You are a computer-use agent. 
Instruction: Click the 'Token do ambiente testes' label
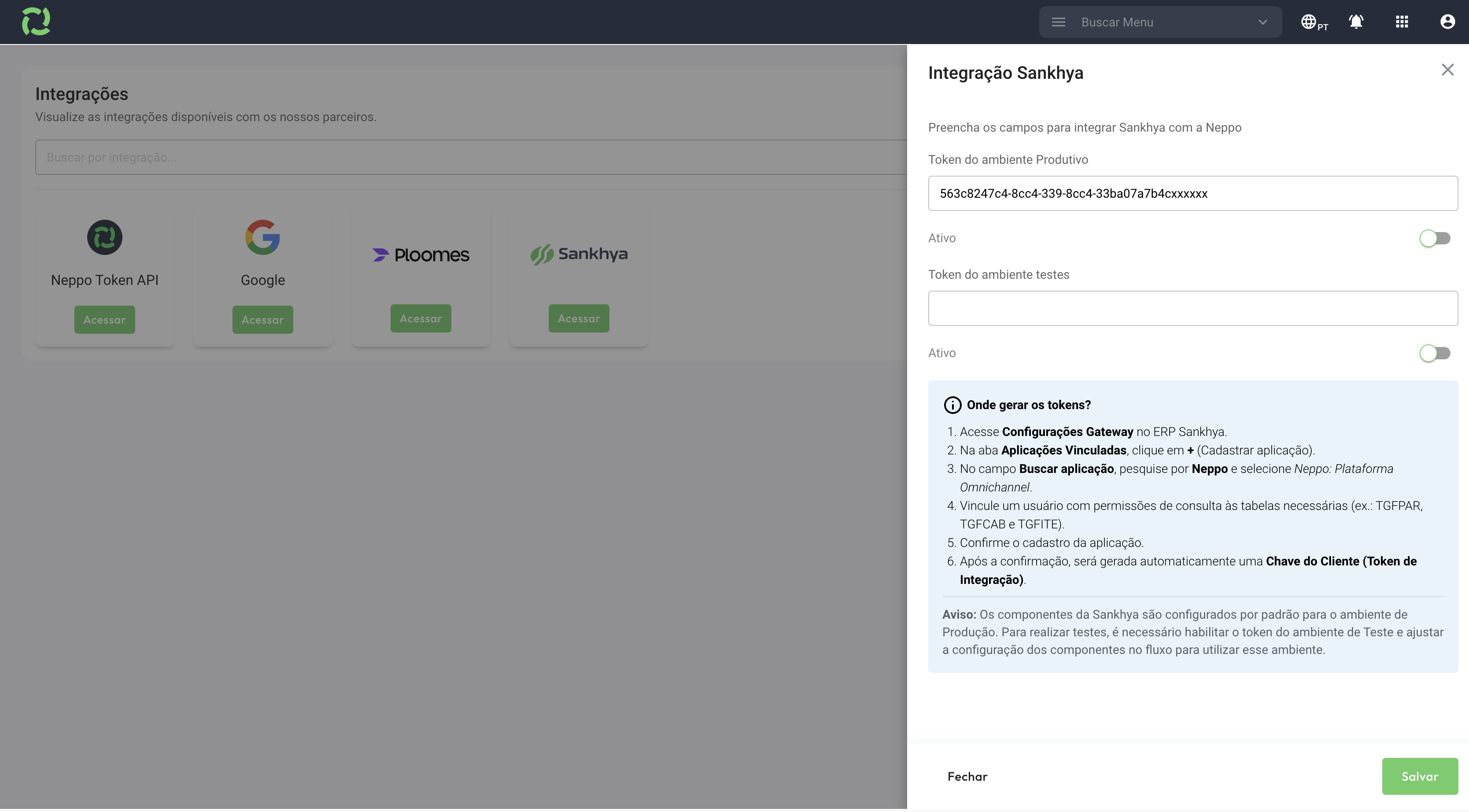click(x=999, y=275)
